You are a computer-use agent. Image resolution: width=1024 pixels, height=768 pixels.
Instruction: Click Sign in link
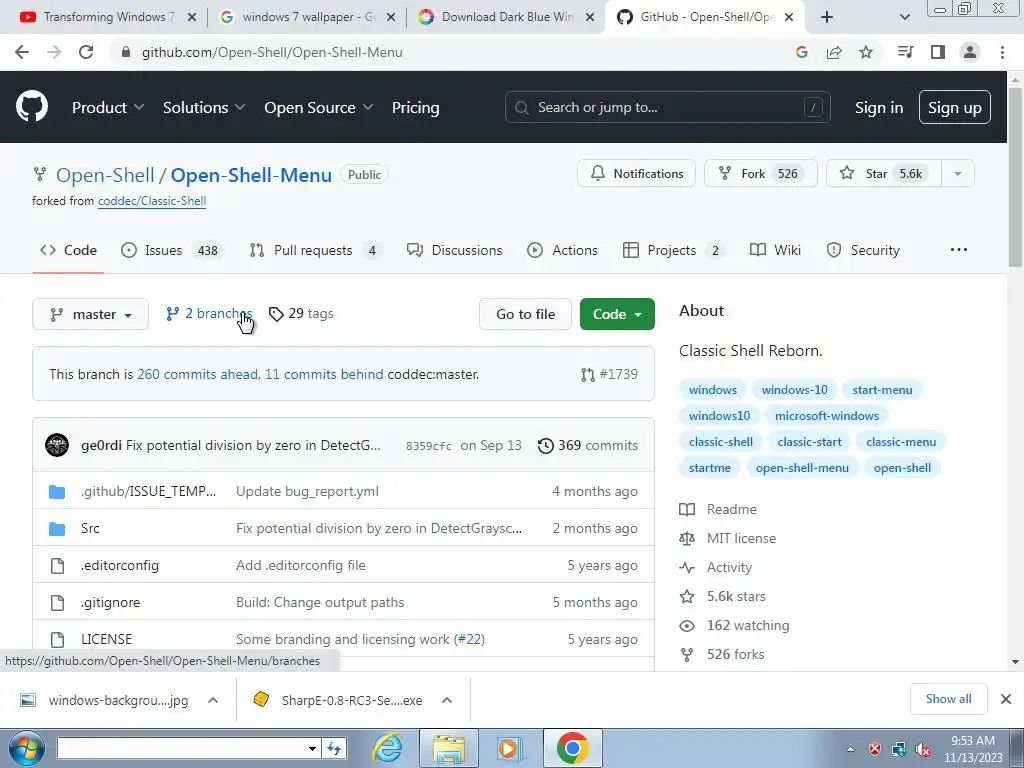879,108
